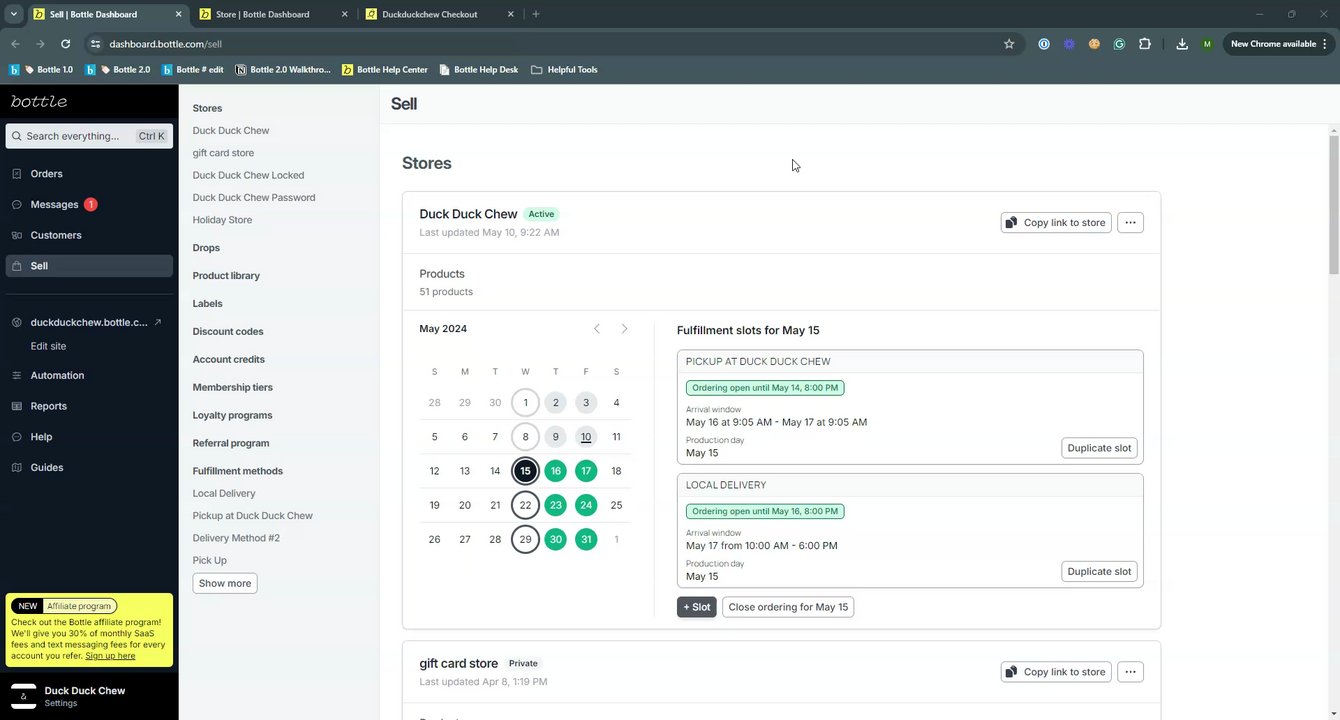
Task: Select May 22 on calendar
Action: pyautogui.click(x=525, y=505)
